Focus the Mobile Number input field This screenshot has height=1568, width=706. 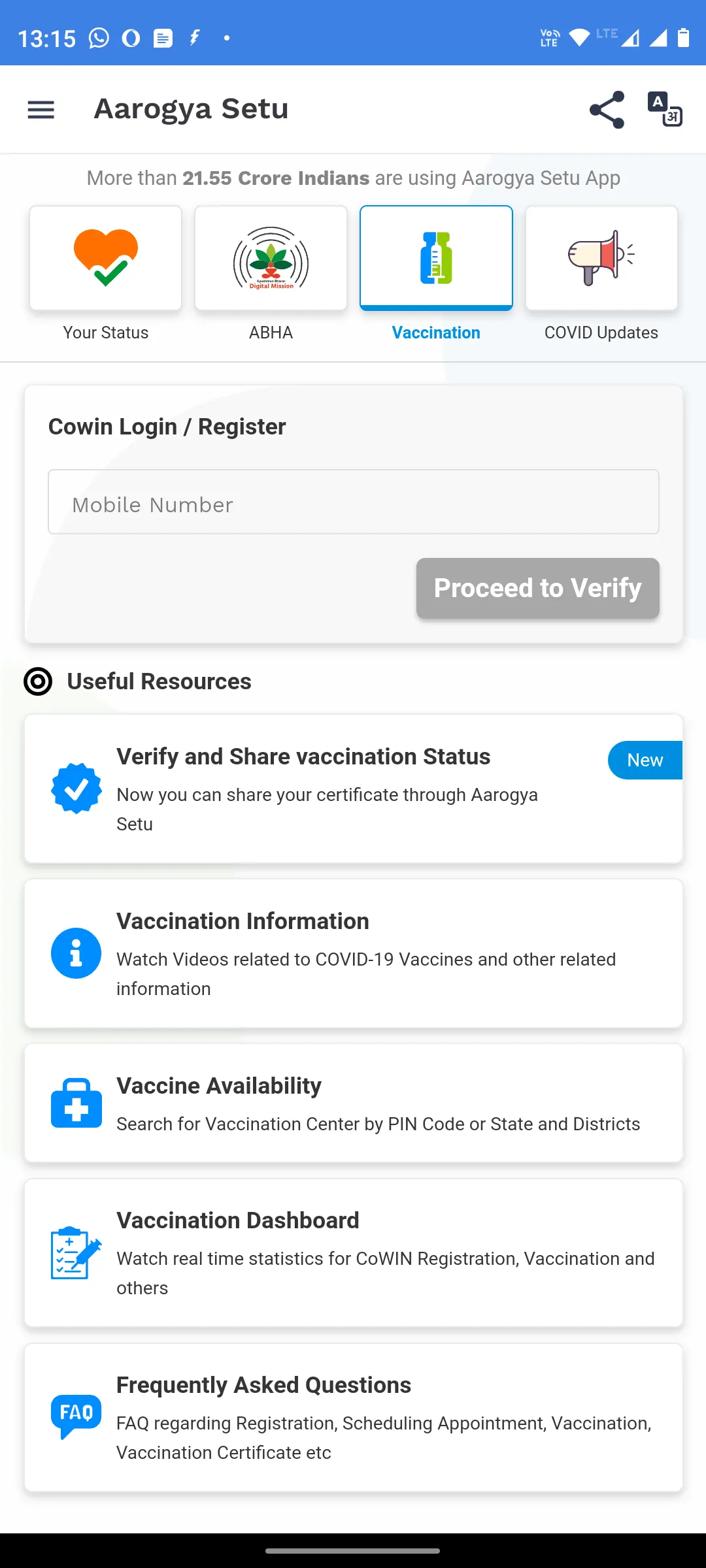coord(354,502)
